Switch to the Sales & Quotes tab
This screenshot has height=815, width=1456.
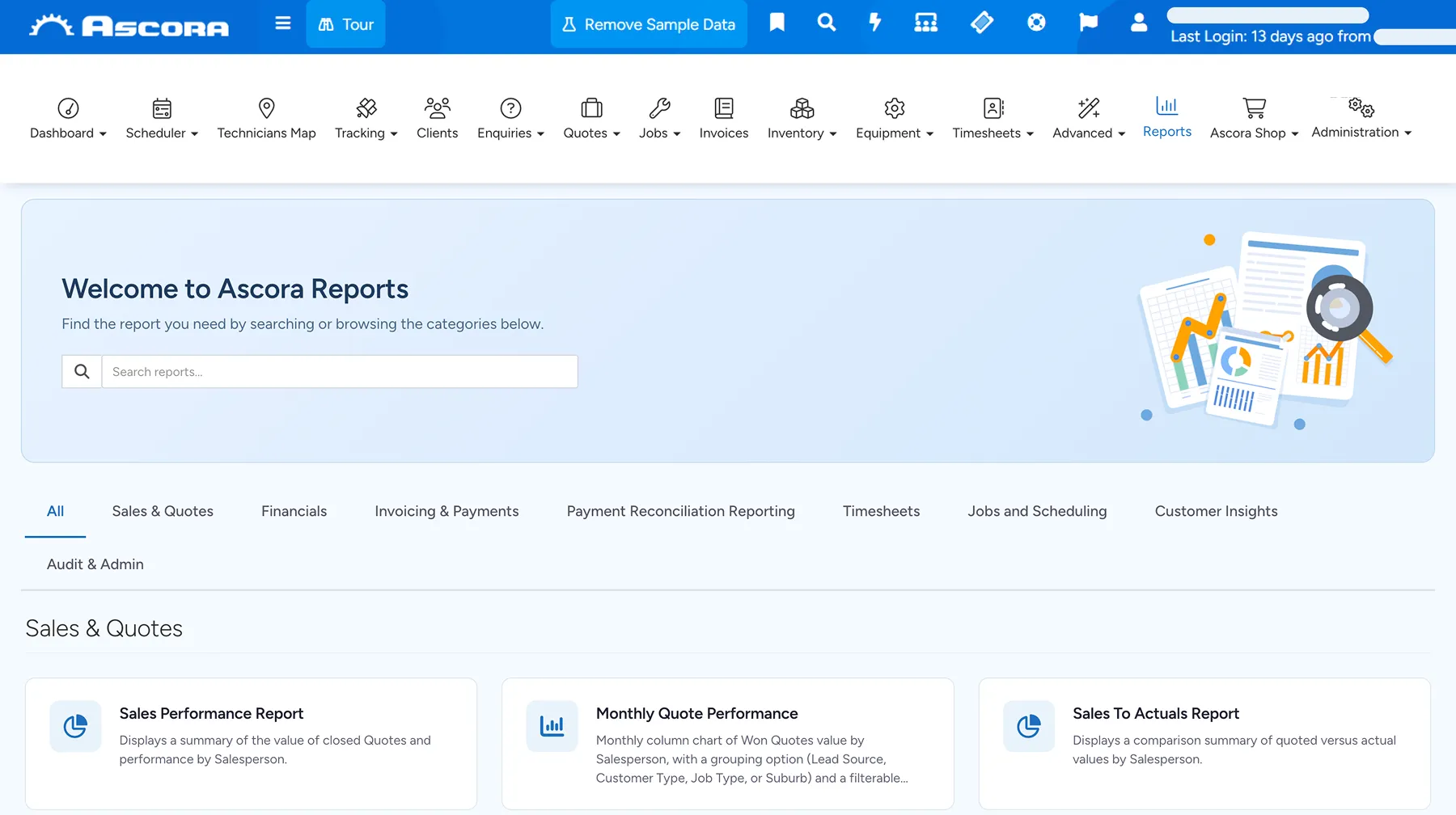click(x=163, y=511)
